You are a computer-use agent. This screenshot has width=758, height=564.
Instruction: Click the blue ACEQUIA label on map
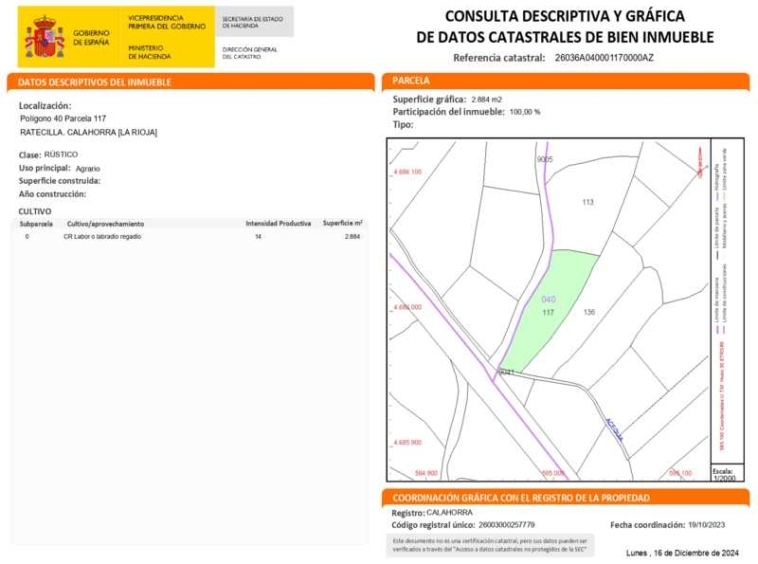pos(613,430)
